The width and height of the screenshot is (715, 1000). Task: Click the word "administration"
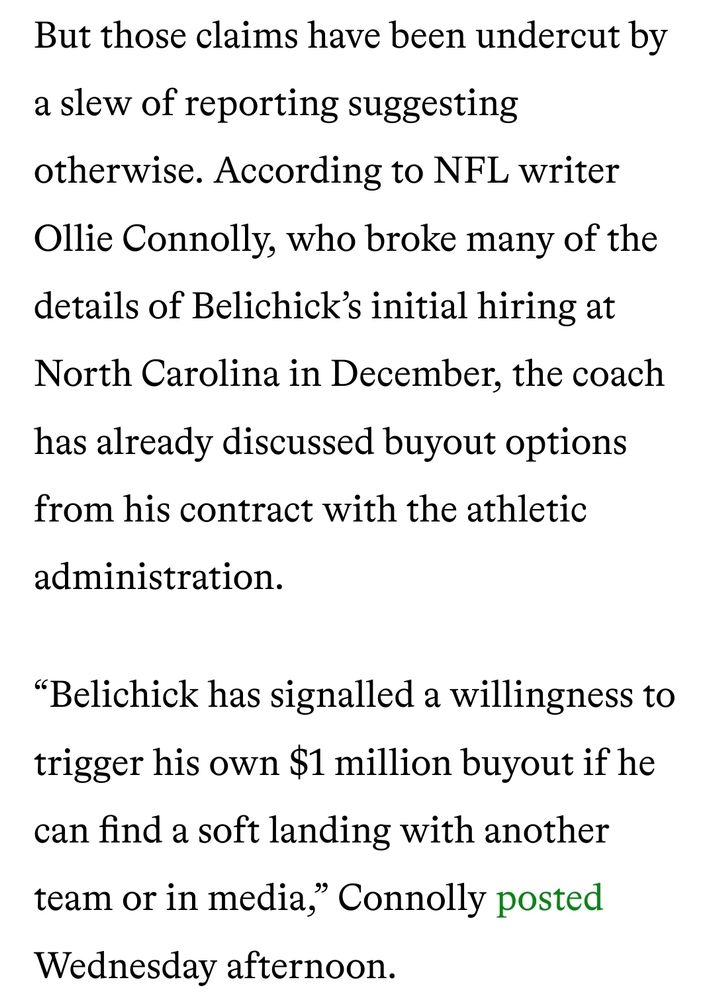click(x=152, y=577)
